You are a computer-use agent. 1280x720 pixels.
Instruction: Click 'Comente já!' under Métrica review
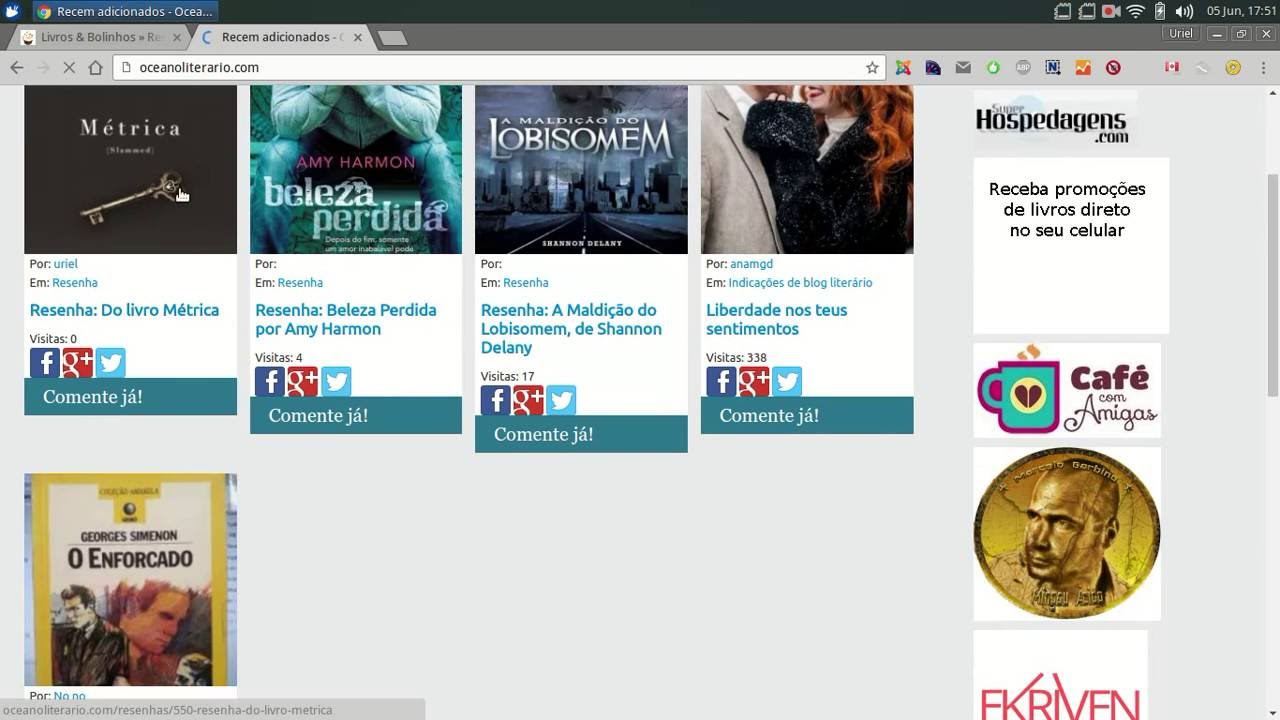130,396
